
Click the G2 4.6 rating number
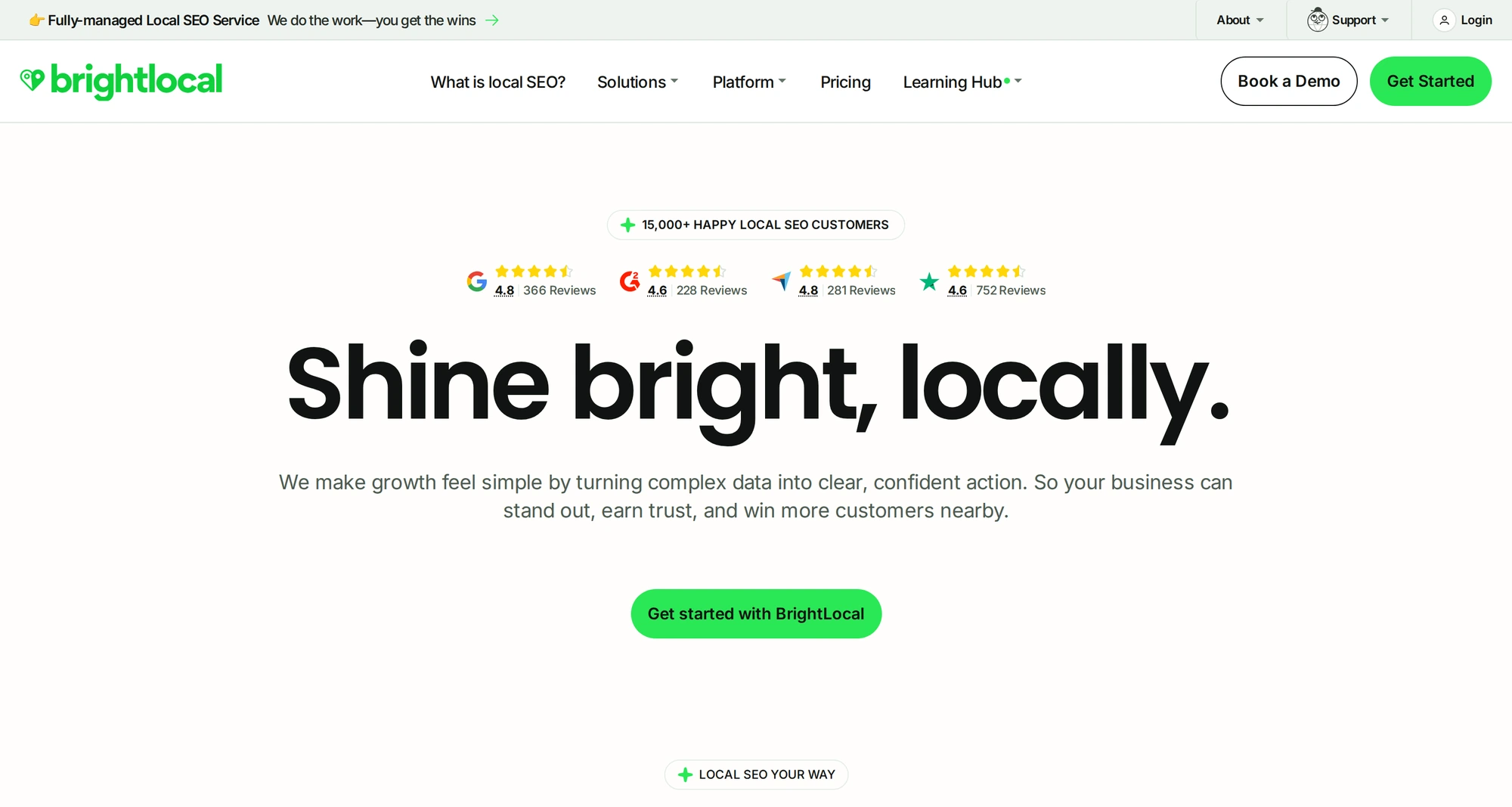click(657, 290)
